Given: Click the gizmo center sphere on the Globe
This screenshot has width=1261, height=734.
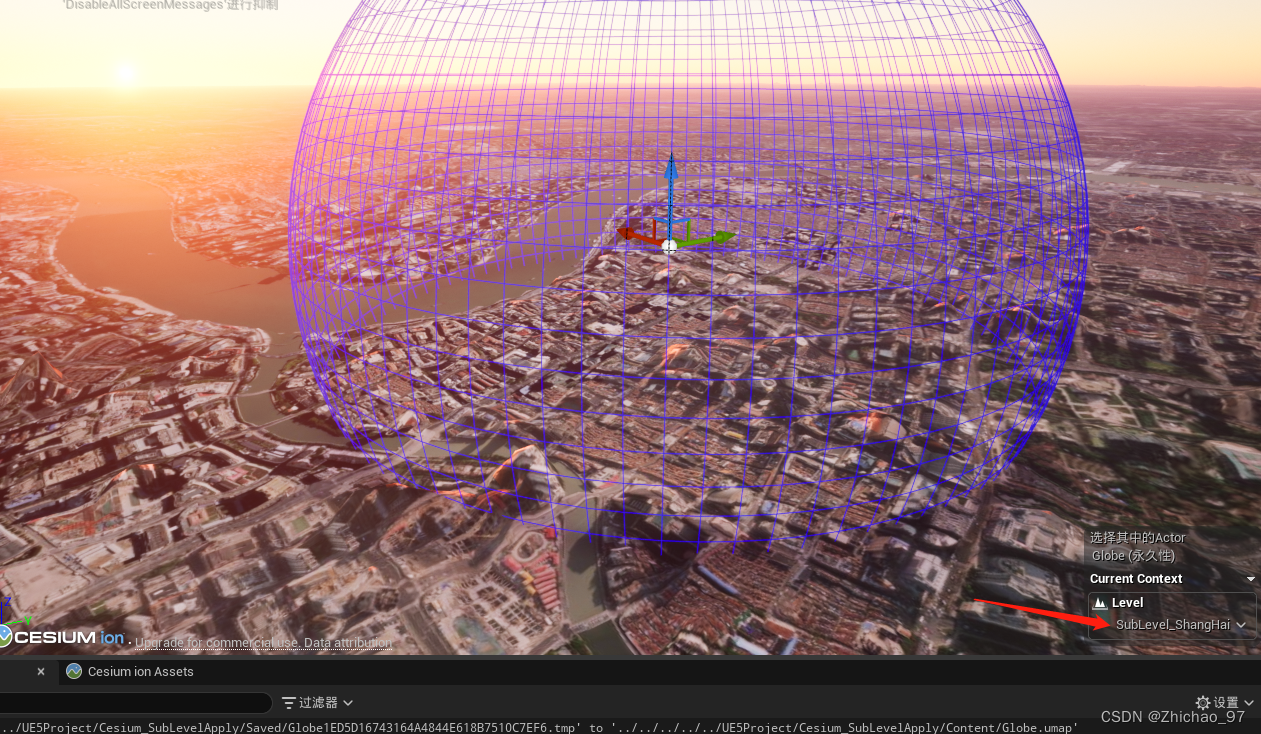Looking at the screenshot, I should 670,246.
